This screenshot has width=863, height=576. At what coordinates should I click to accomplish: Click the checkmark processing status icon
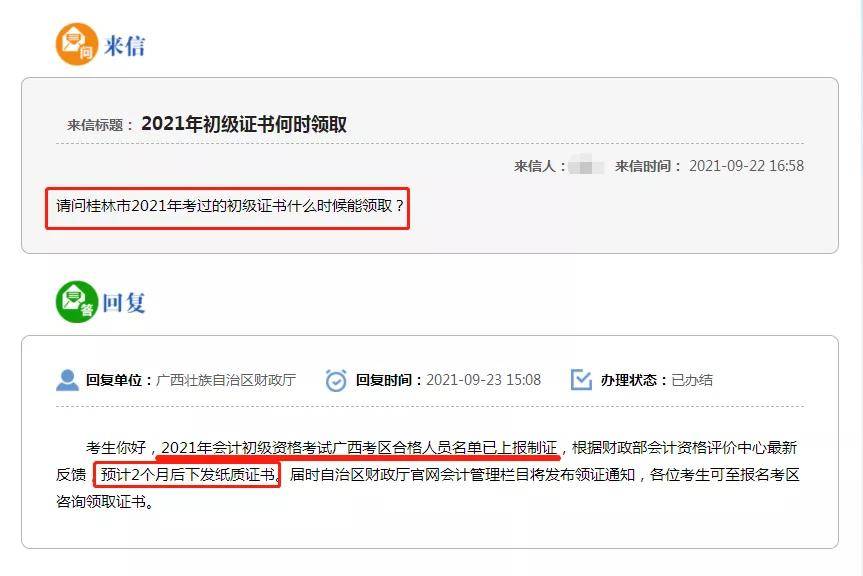pos(581,380)
